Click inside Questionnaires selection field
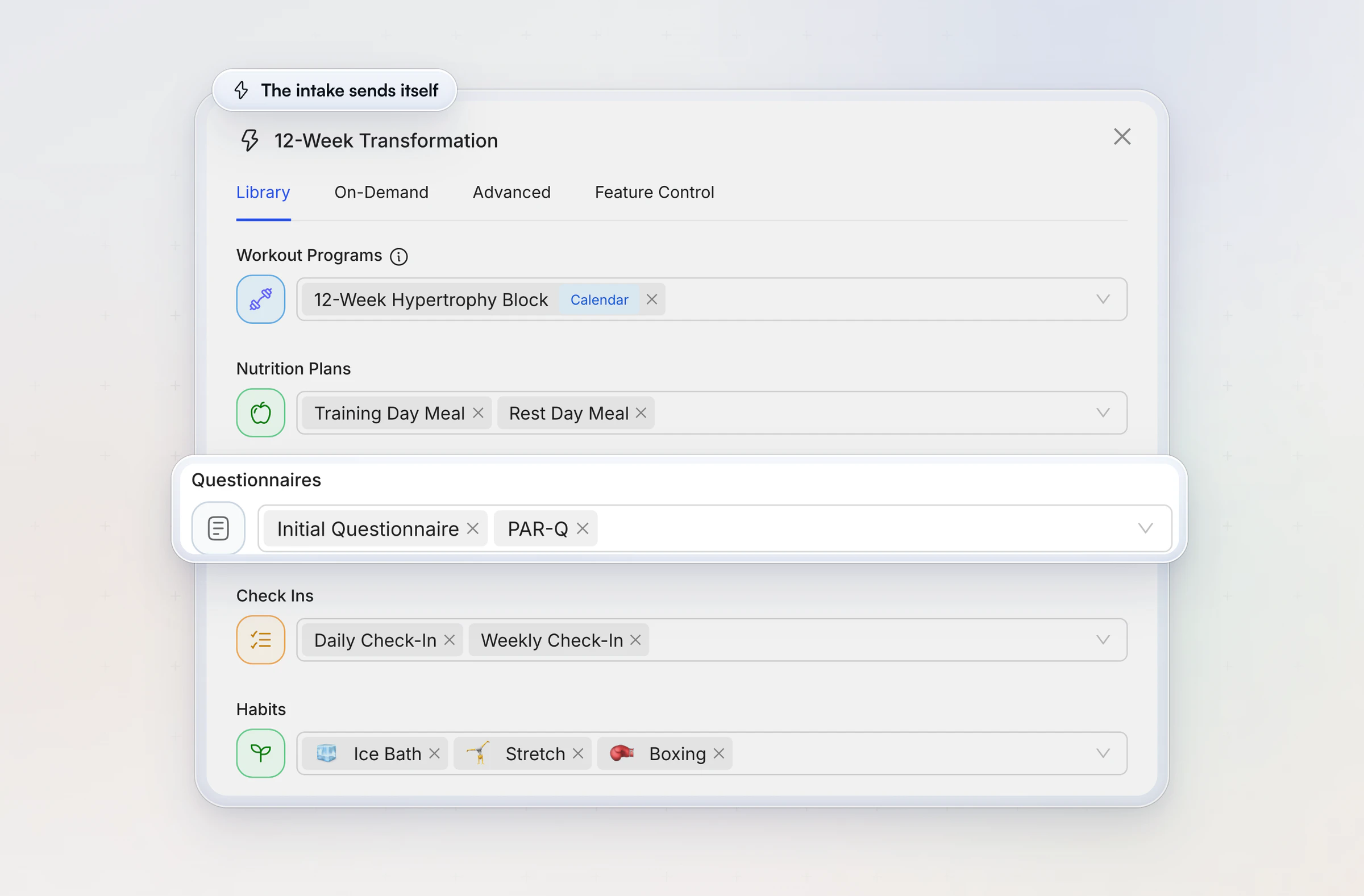This screenshot has height=896, width=1364. click(x=714, y=528)
